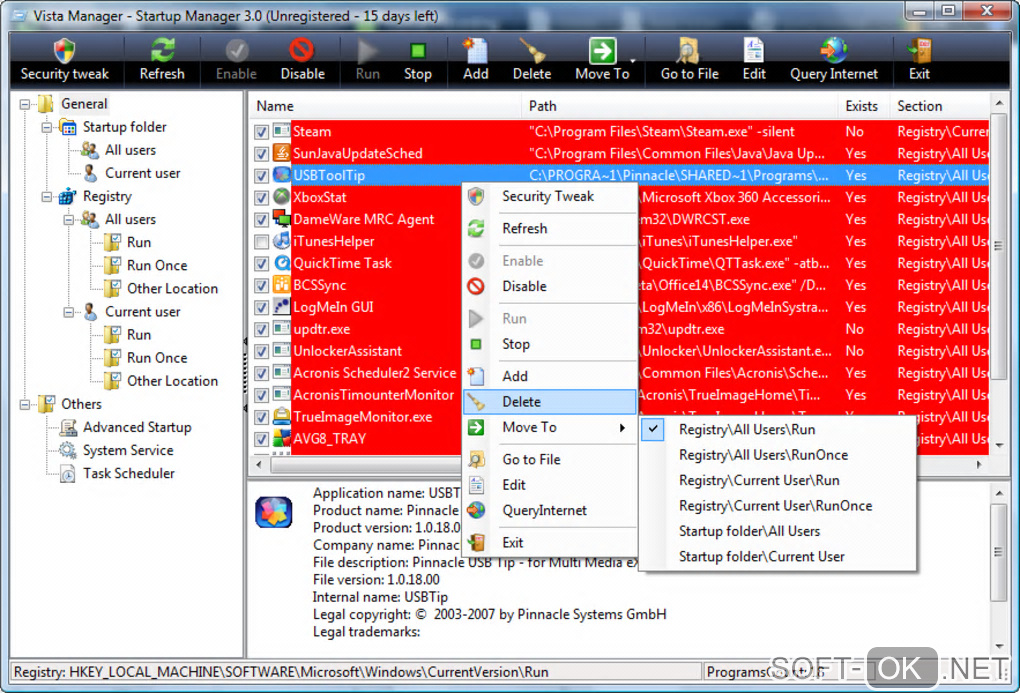Collapse the Registry tree node
This screenshot has width=1020, height=693.
[47, 197]
